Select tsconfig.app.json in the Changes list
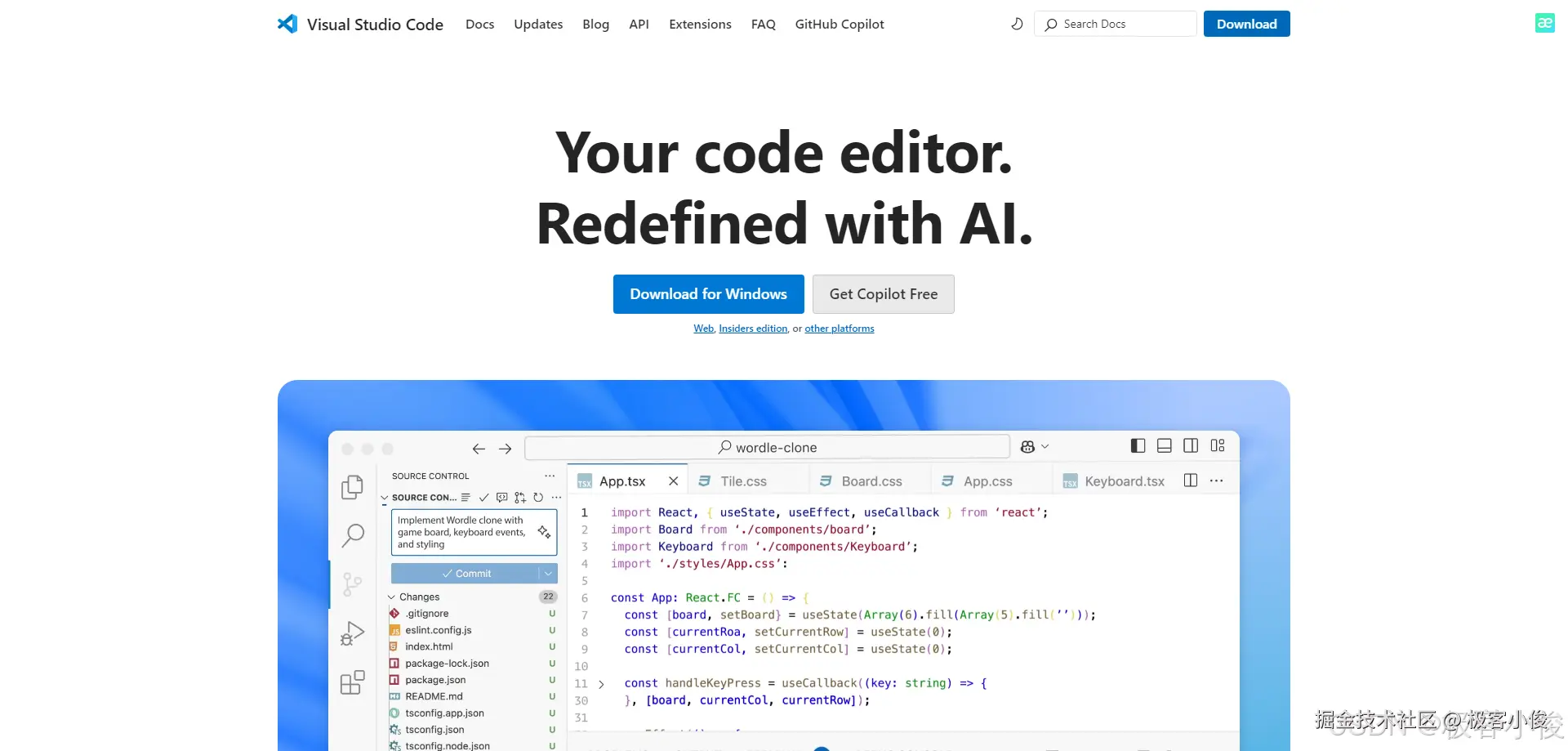This screenshot has height=751, width=1568. (472, 713)
